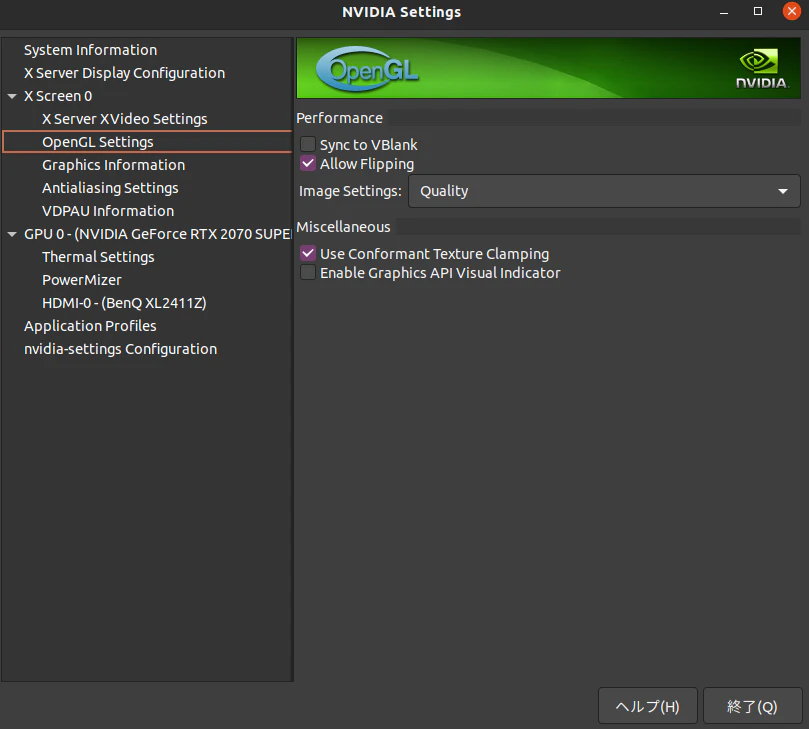Enable Graphics API Visual Indicator checkbox
809x729 pixels.
click(x=308, y=272)
